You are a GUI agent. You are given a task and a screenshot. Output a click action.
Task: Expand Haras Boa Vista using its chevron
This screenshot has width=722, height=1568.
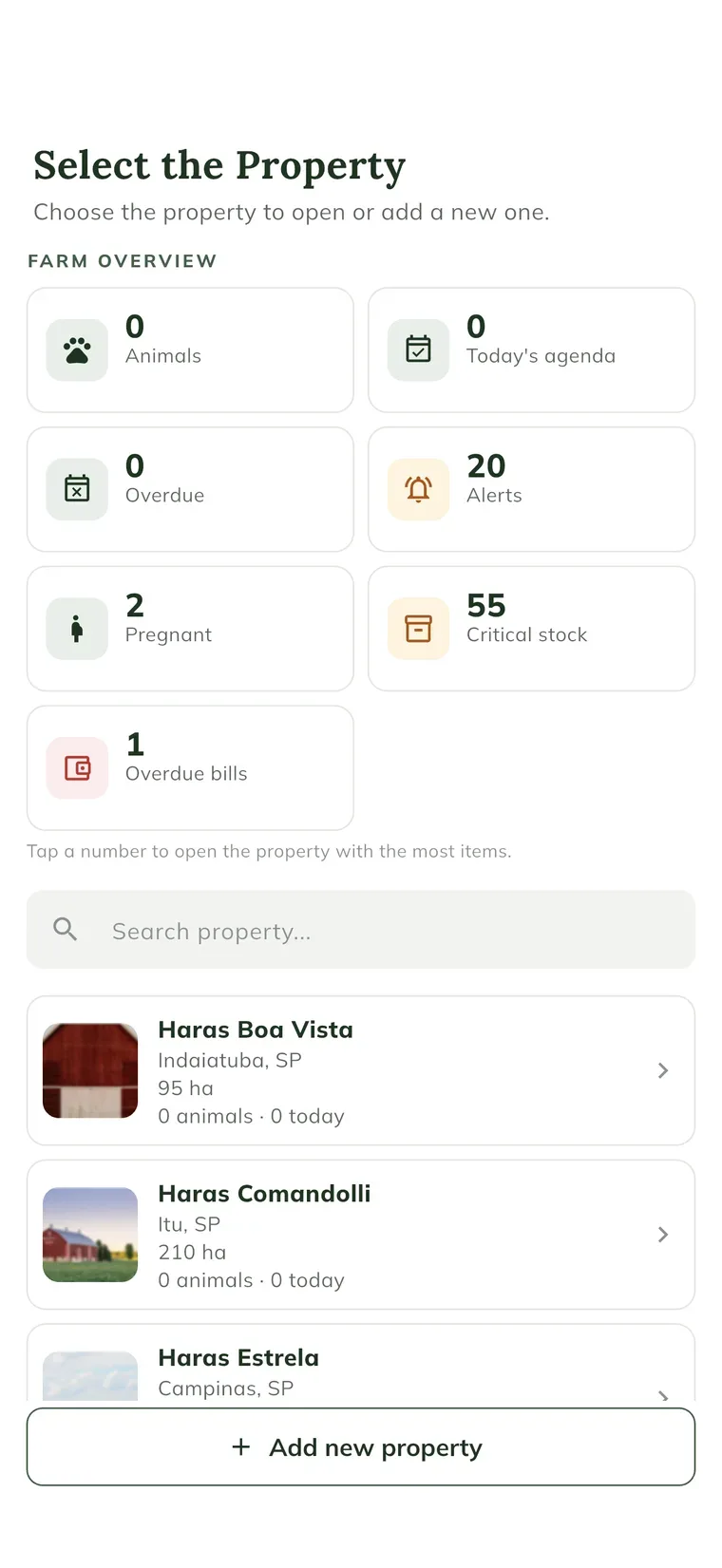click(663, 1070)
